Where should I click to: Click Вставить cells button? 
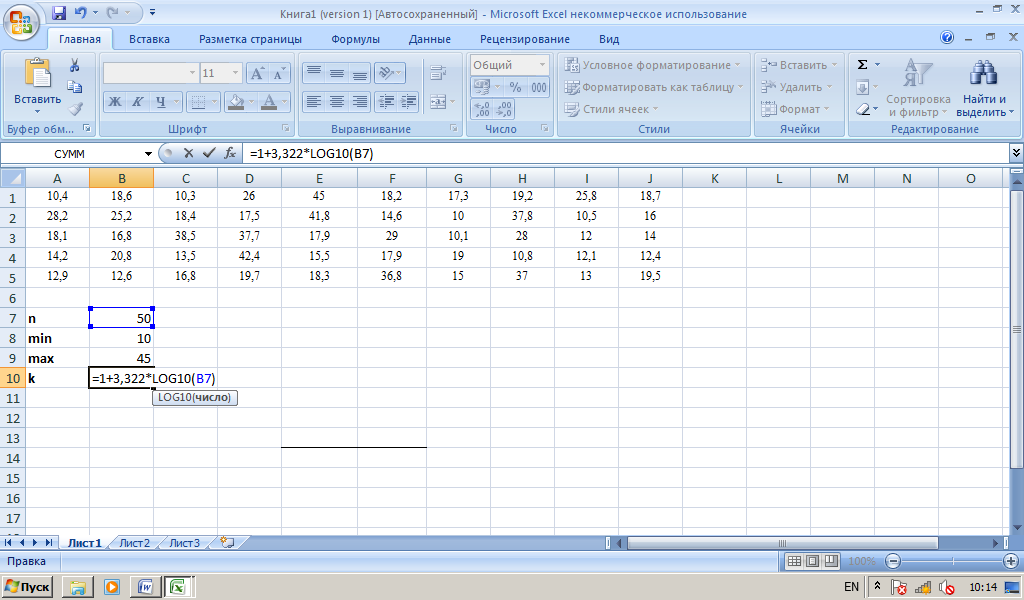[798, 65]
